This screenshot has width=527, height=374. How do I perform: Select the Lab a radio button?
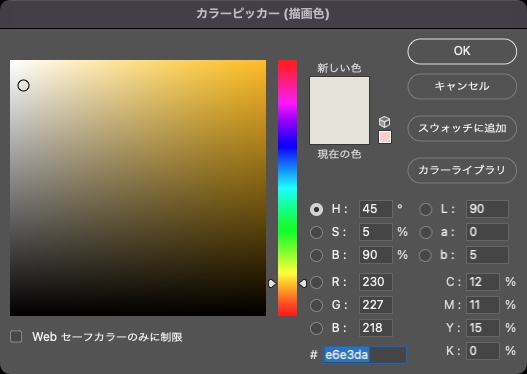click(425, 232)
